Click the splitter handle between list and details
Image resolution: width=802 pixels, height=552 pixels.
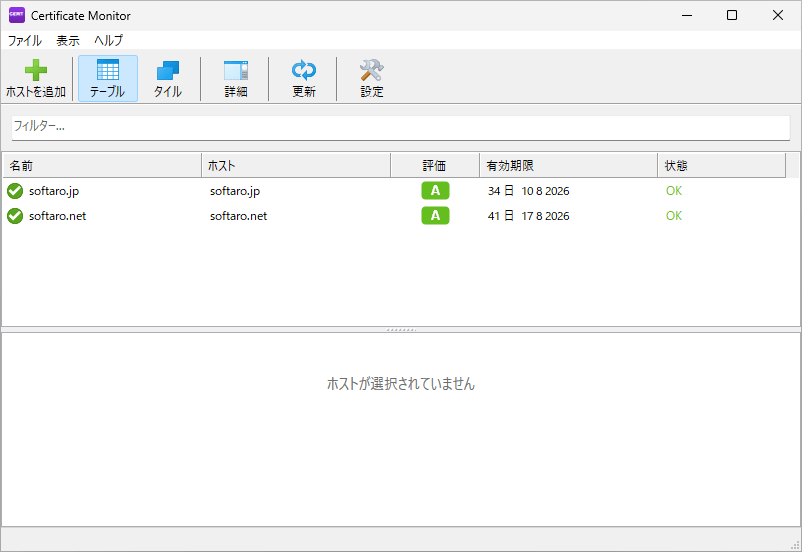(x=401, y=330)
